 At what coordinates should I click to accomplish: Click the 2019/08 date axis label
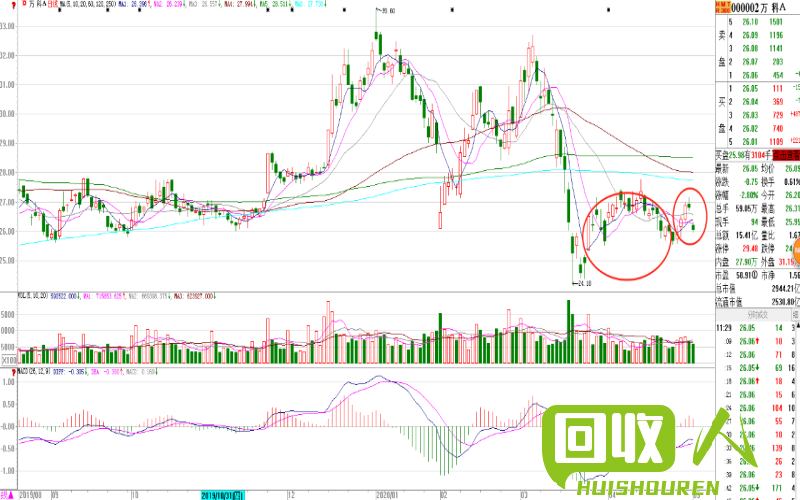31,495
